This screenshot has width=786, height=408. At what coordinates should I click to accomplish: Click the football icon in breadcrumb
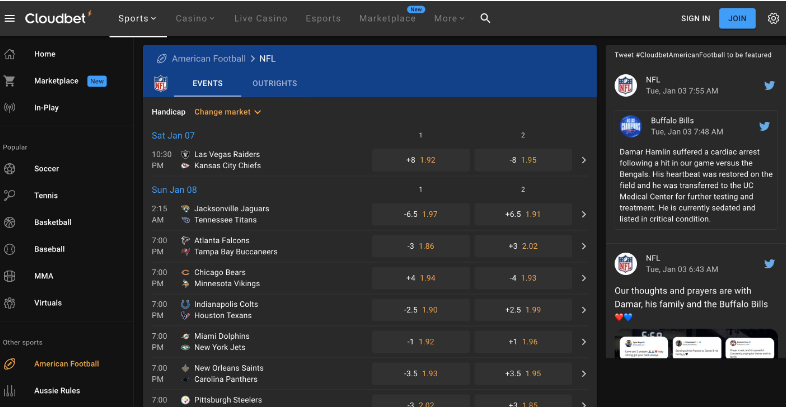point(161,59)
